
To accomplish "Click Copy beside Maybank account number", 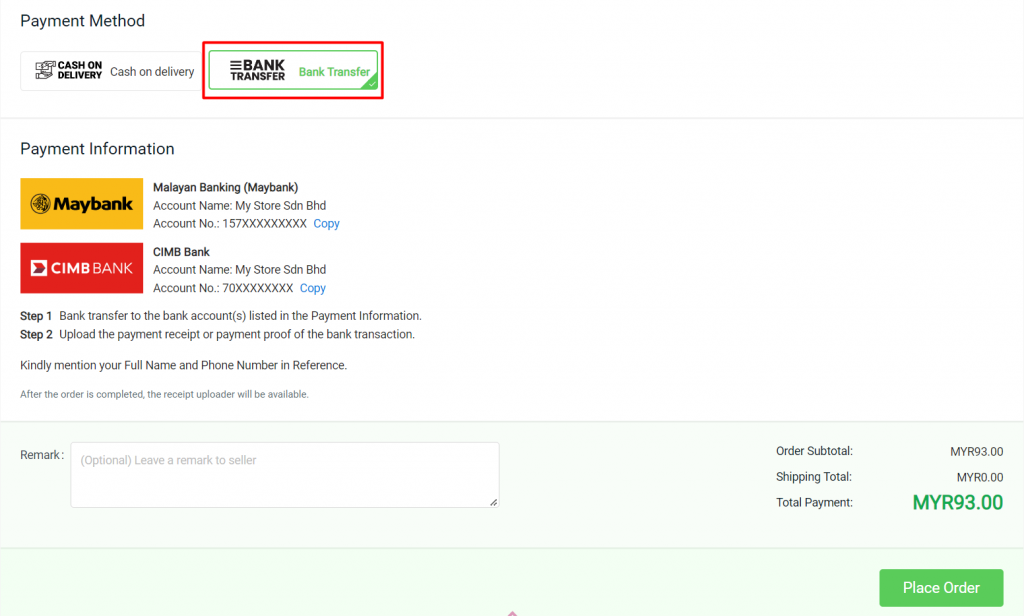I will tap(325, 224).
